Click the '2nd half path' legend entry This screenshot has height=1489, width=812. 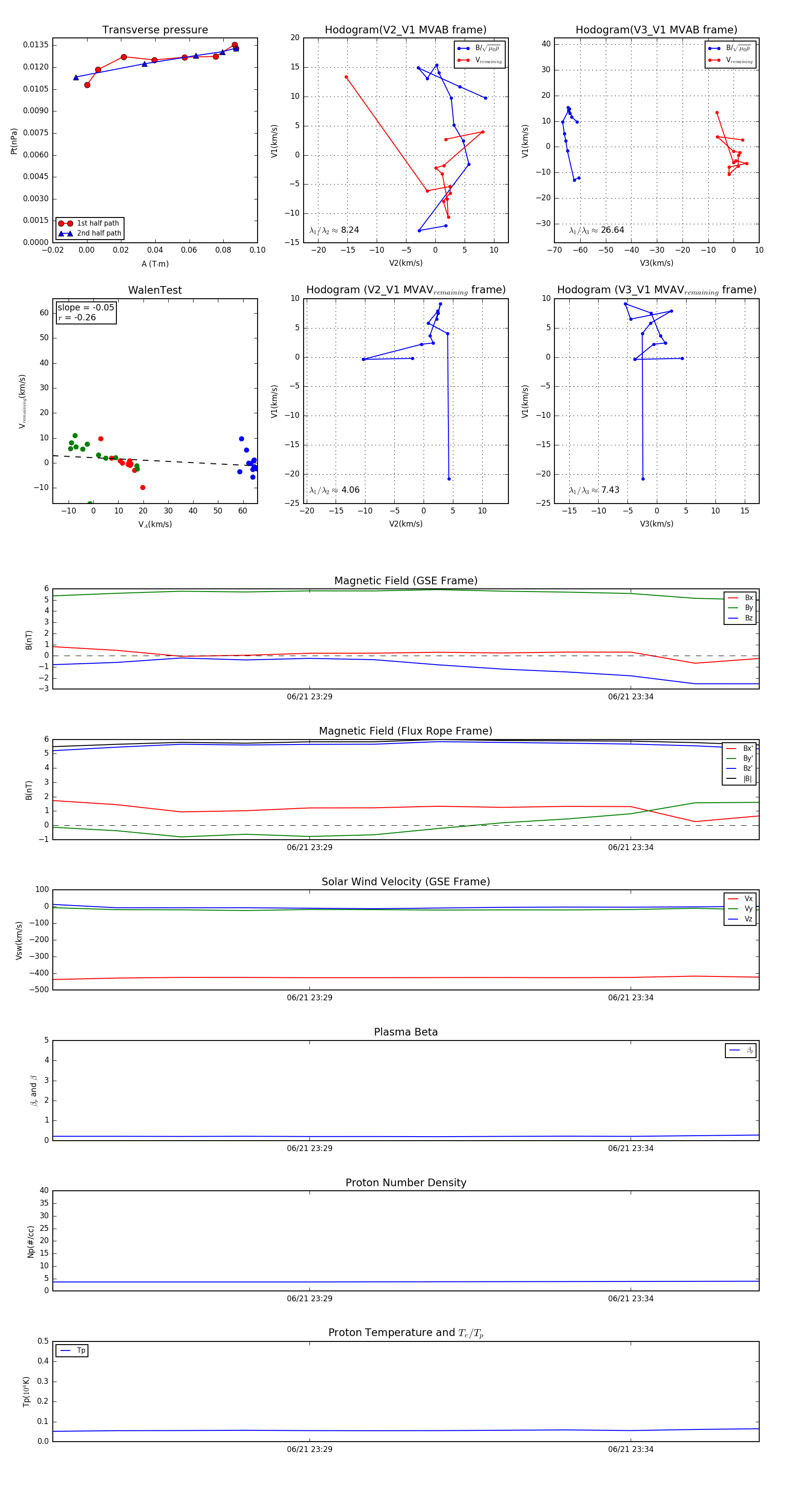pos(90,234)
